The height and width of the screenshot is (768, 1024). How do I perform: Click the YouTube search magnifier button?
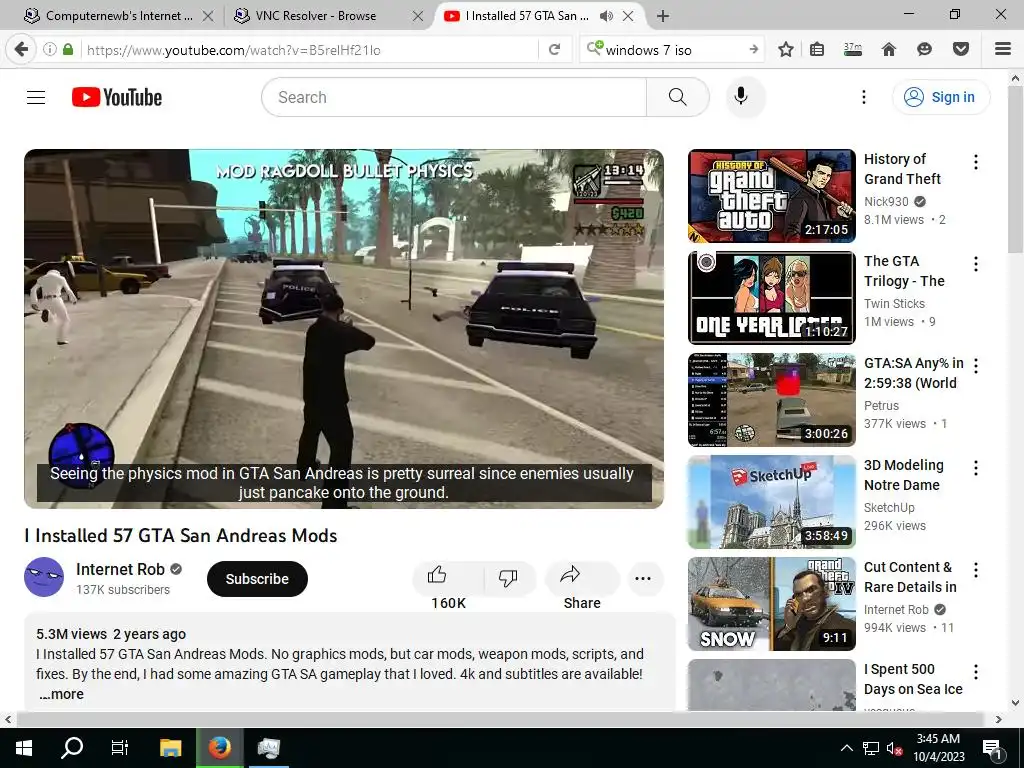pos(678,97)
